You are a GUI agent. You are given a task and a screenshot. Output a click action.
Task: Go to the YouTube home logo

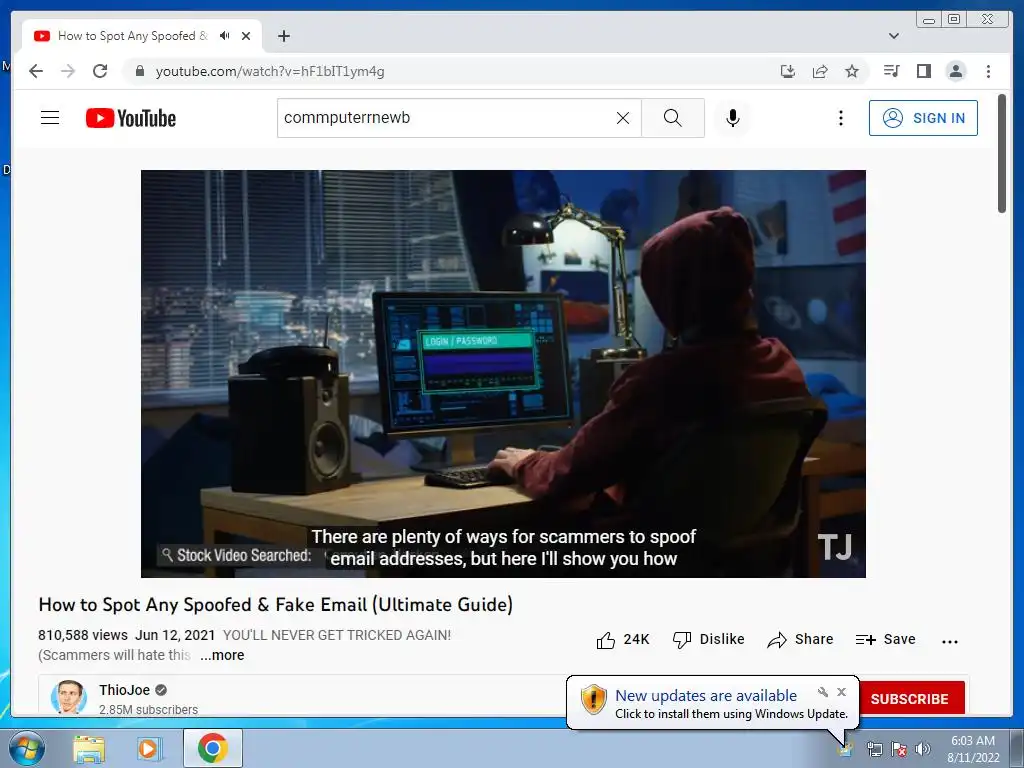tap(131, 118)
